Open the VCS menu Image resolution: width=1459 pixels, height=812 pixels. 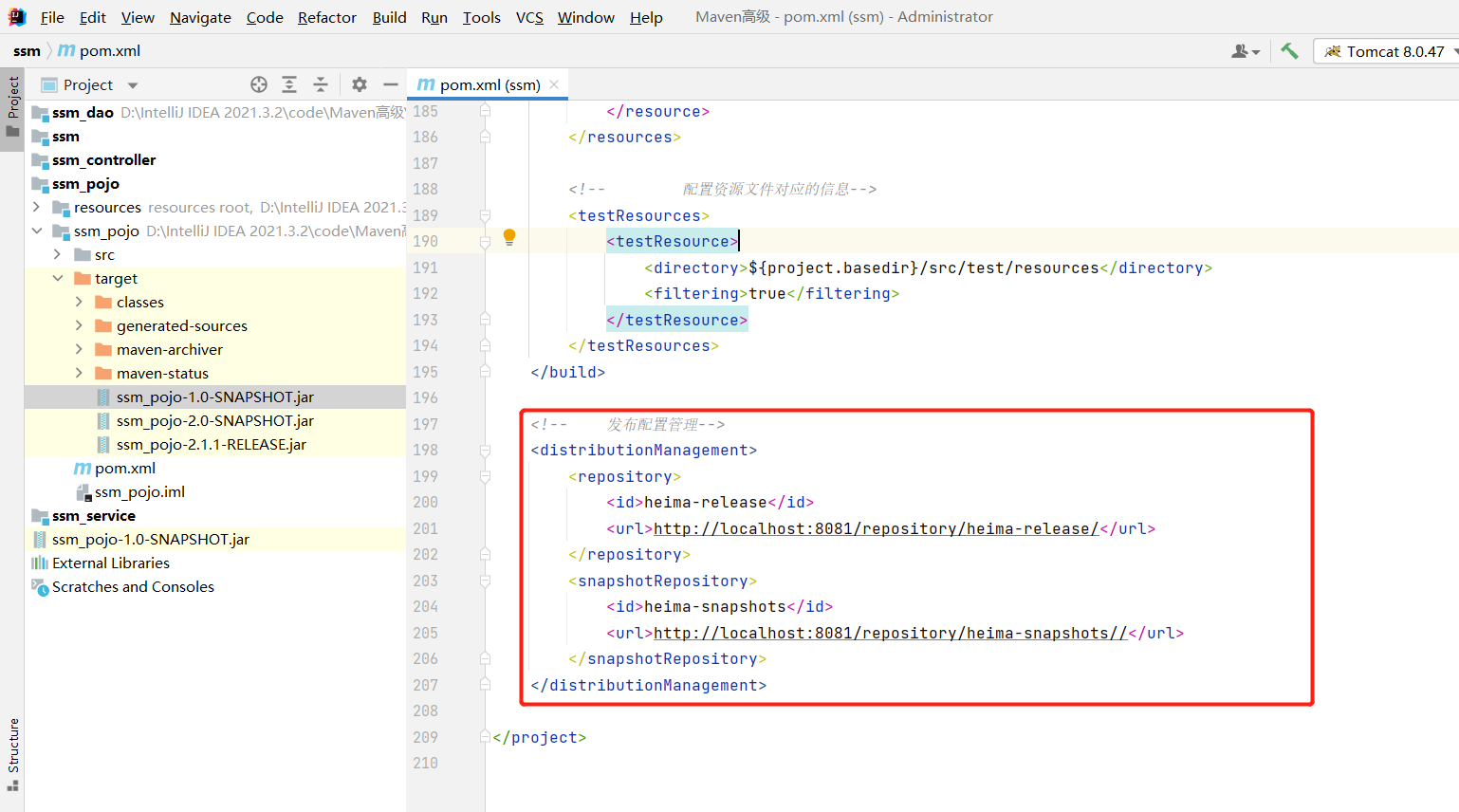pyautogui.click(x=529, y=17)
